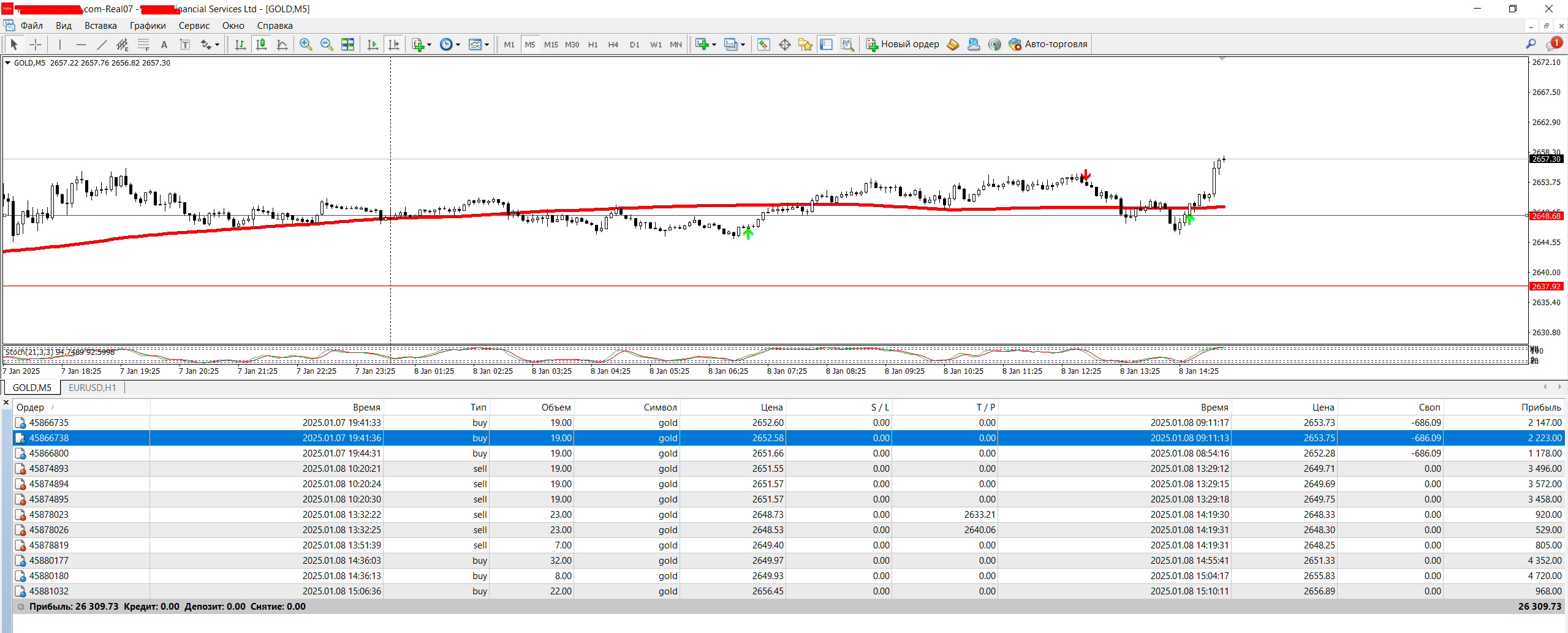Image resolution: width=1568 pixels, height=633 pixels.
Task: Choose the equidistant channel tool
Action: click(123, 44)
